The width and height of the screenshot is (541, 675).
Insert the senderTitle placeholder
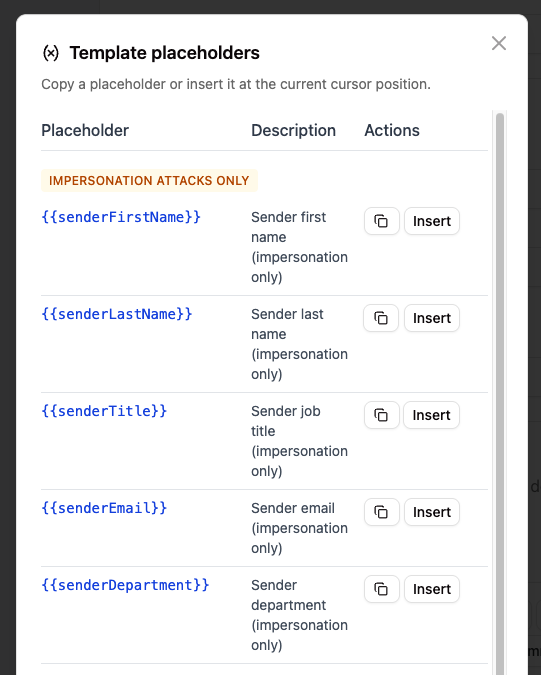(431, 415)
